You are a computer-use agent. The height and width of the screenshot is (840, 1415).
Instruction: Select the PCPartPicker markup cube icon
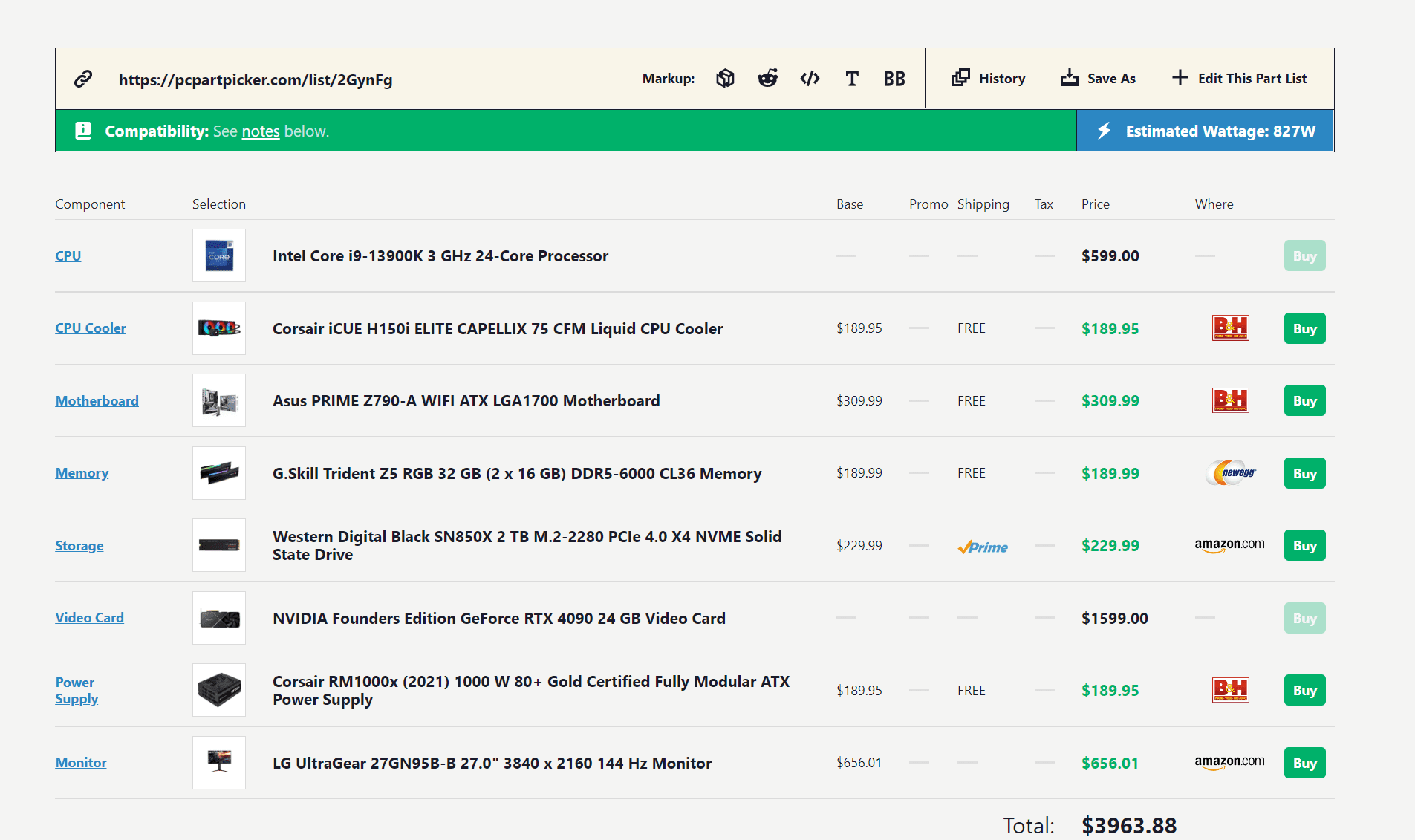(725, 79)
